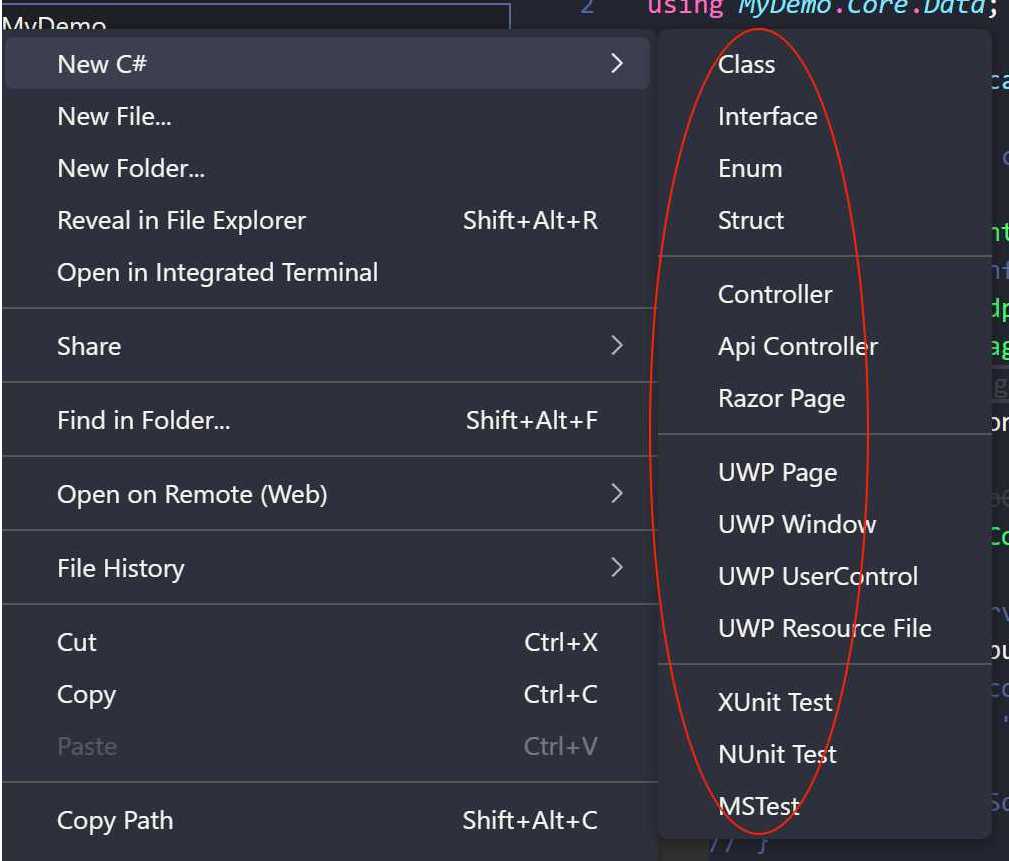This screenshot has height=861, width=1009.
Task: Add a new Struct
Action: tap(751, 220)
